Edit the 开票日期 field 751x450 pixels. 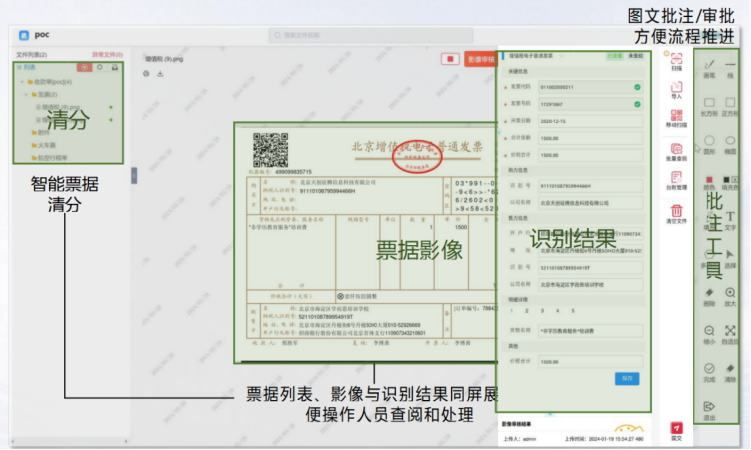(591, 121)
